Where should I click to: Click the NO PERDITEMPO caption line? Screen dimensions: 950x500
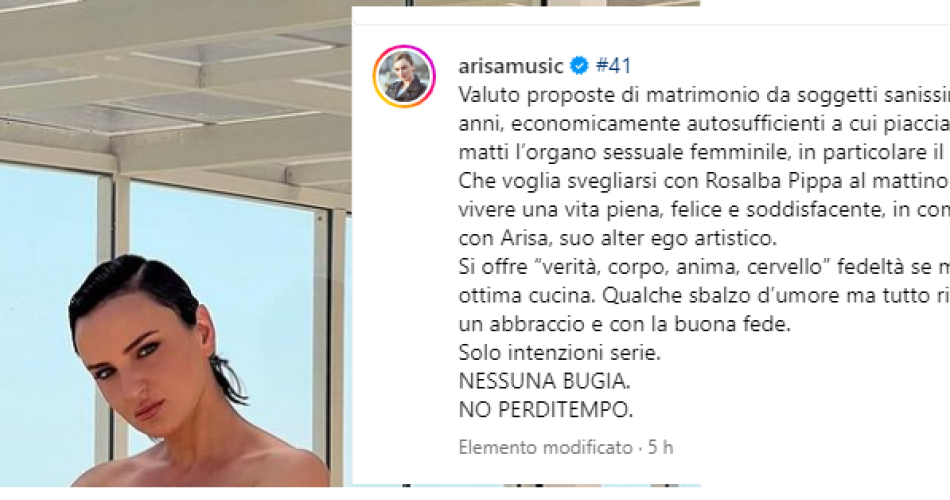546,410
